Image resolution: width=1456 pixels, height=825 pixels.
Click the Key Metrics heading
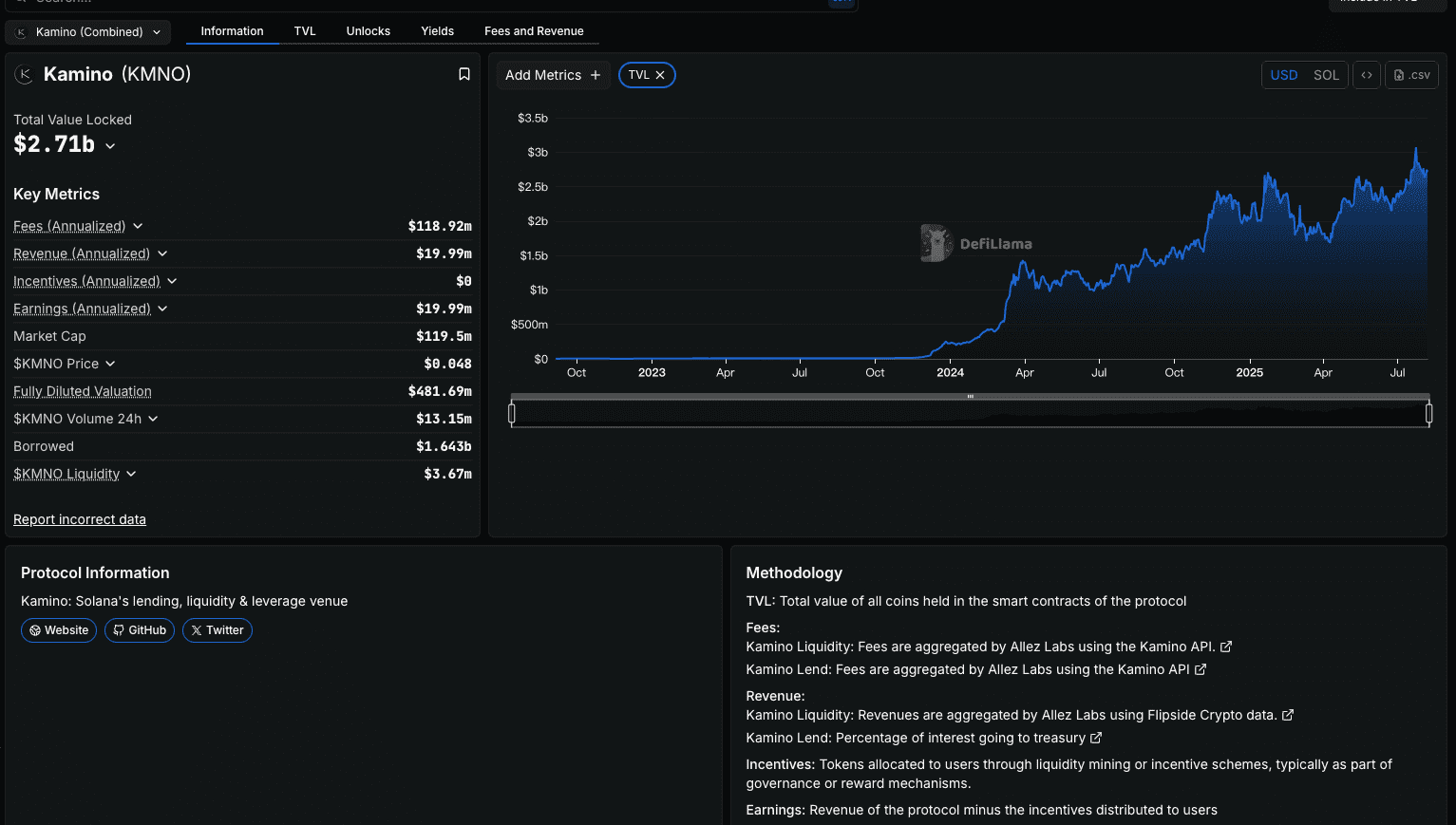56,195
